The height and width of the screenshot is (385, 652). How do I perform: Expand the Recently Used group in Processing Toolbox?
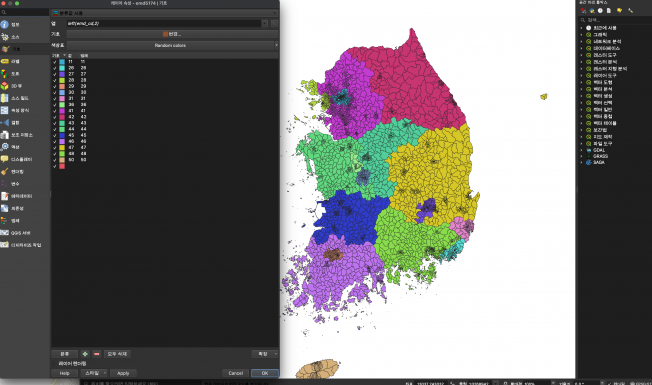(581, 28)
